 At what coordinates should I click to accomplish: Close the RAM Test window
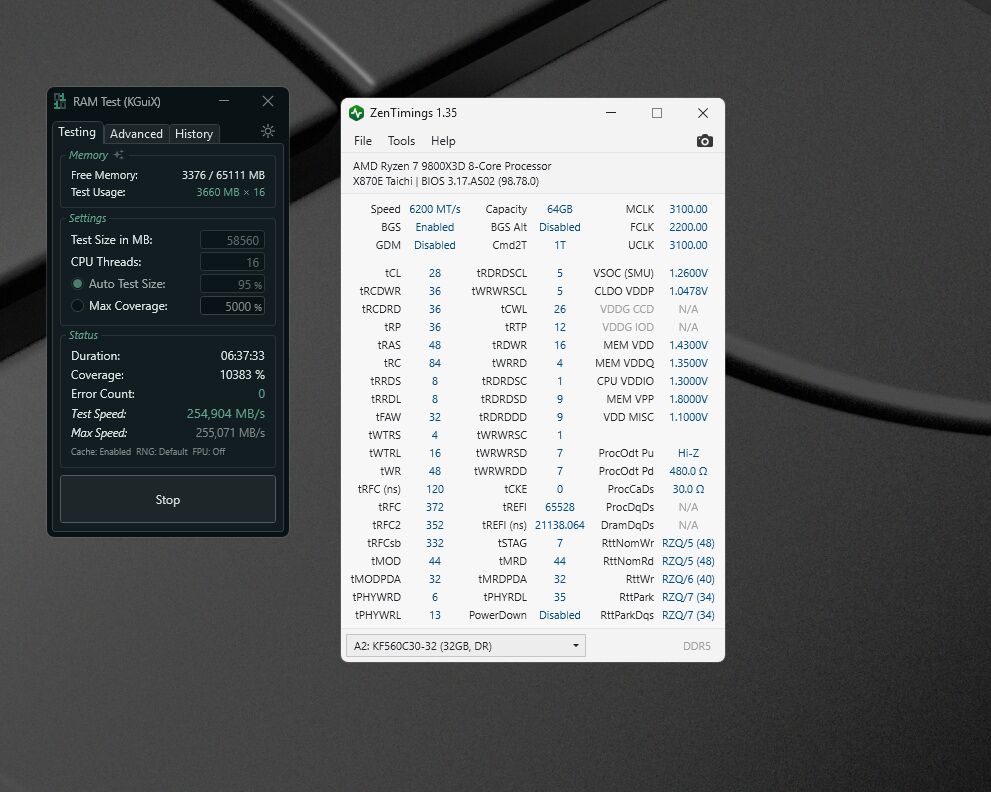(268, 101)
